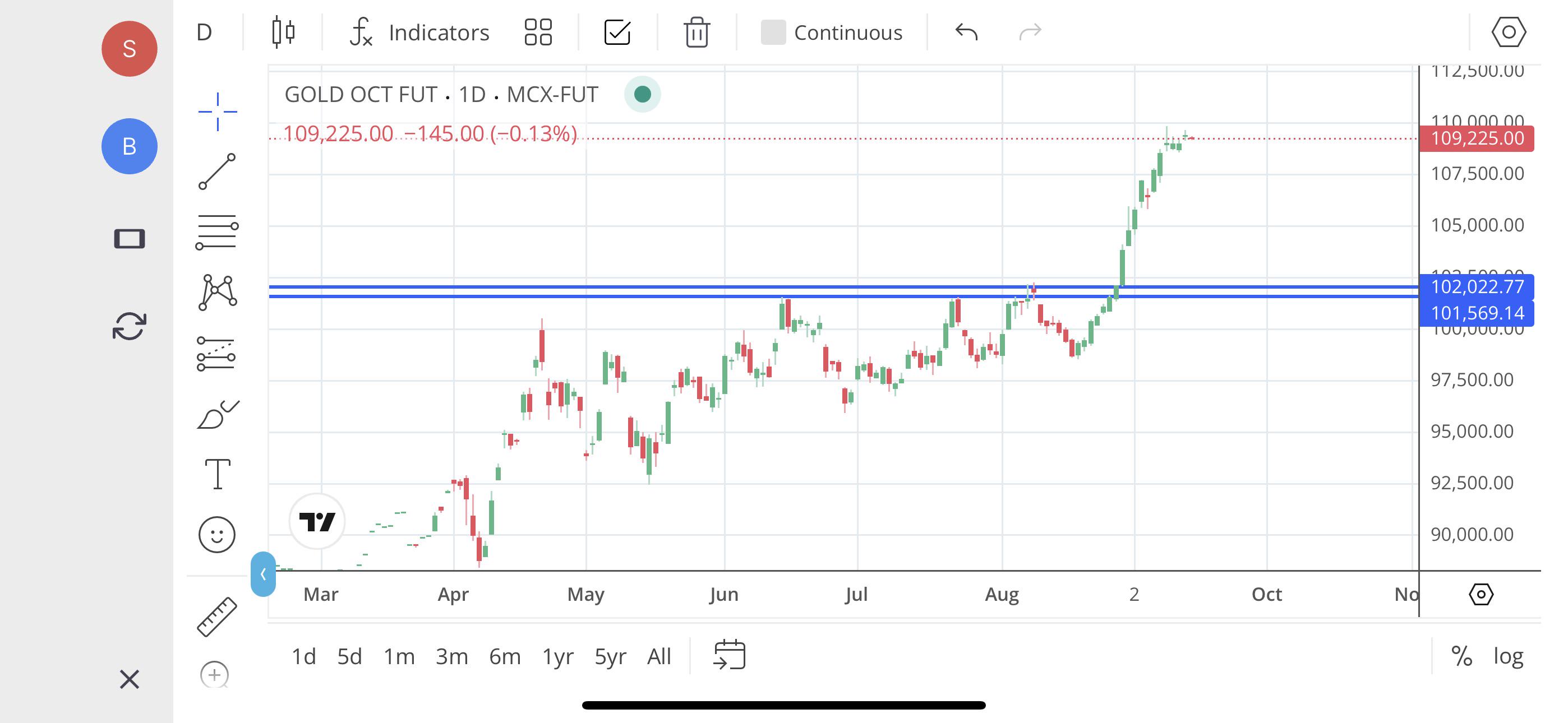Open the go-to-date calendar
The width and height of the screenshot is (1568, 723).
pos(729,655)
